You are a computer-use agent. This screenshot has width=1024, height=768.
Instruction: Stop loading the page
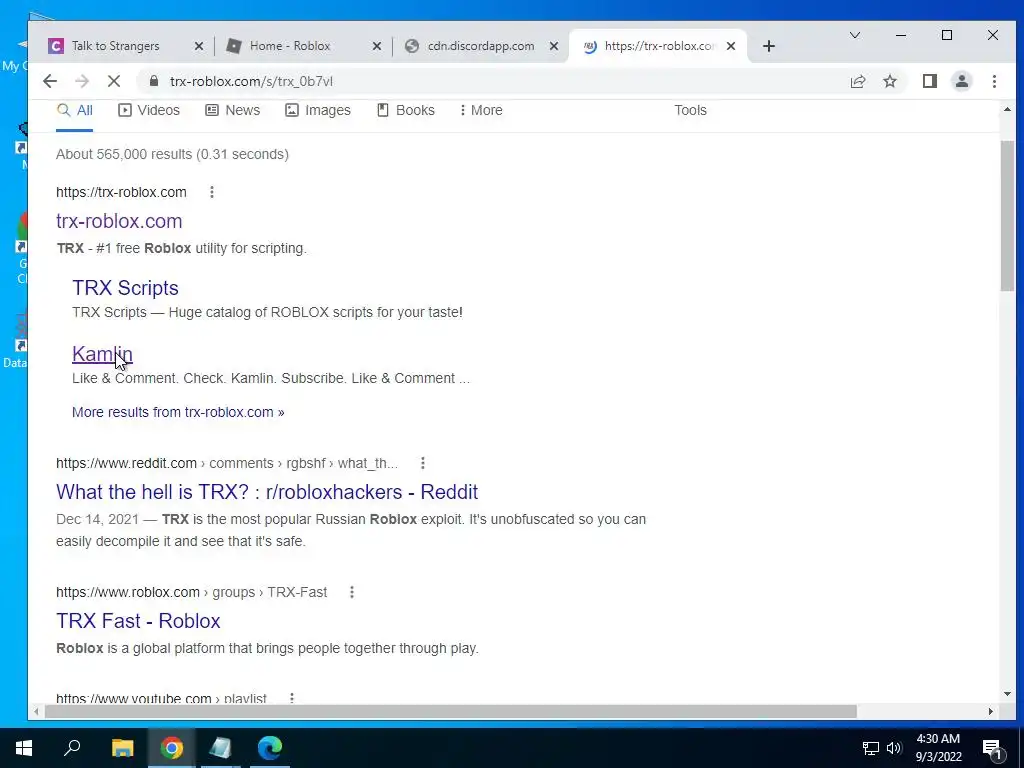click(114, 81)
